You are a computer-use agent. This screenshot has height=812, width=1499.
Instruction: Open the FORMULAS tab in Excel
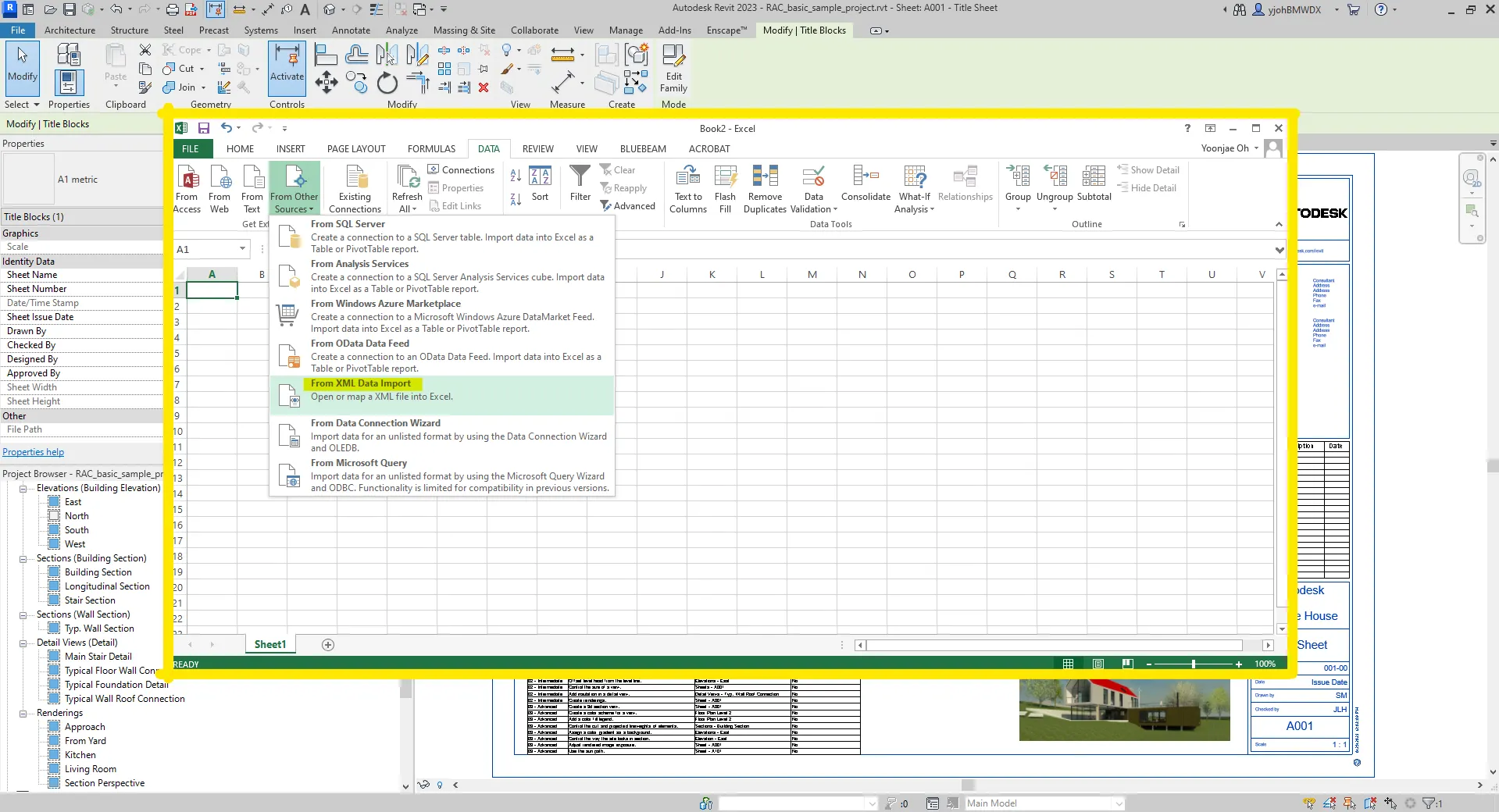coord(431,149)
